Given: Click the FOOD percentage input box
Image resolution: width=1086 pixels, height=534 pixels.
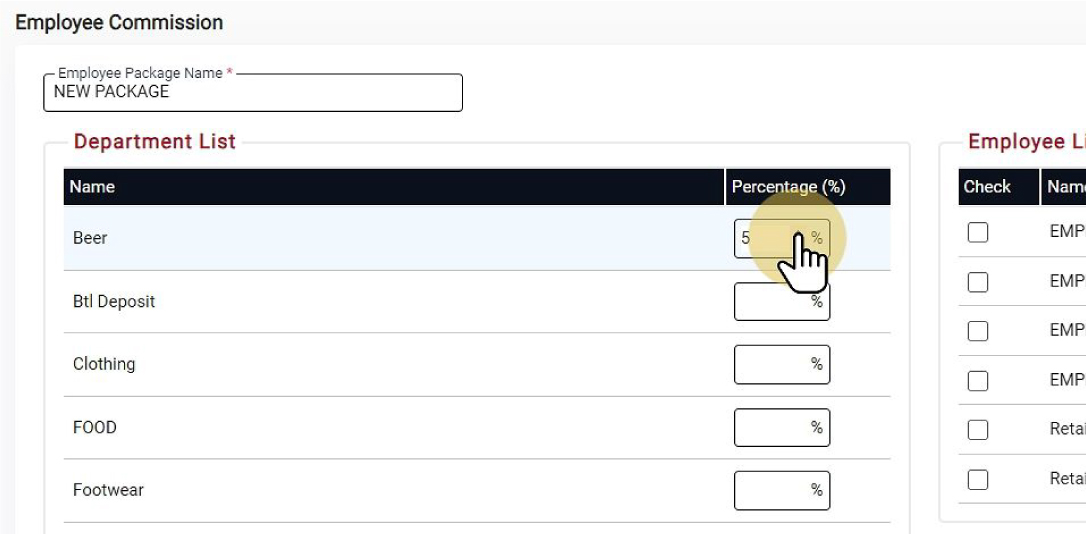Looking at the screenshot, I should (772, 427).
